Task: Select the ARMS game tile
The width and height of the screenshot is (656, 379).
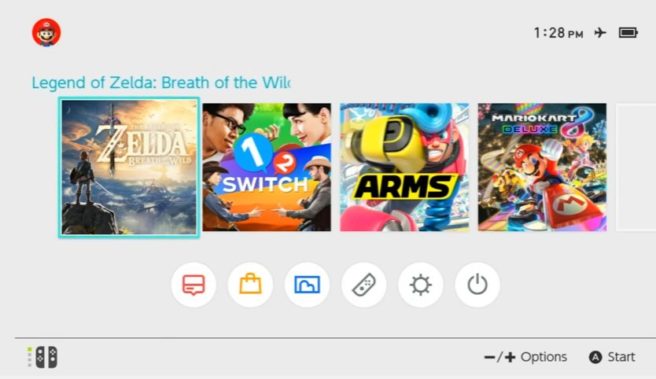Action: [x=405, y=167]
